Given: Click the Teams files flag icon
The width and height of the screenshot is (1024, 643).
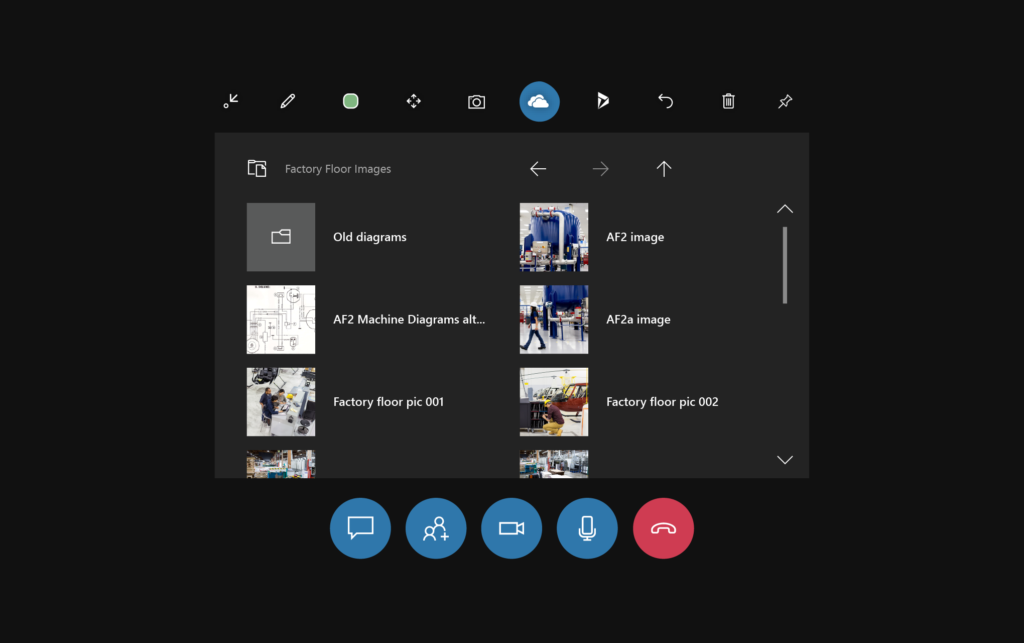Looking at the screenshot, I should tap(602, 101).
